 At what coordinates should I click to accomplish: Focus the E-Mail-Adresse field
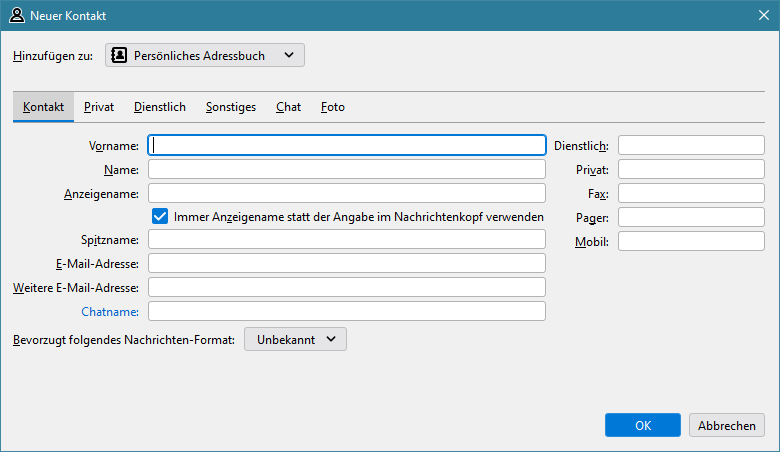pyautogui.click(x=346, y=264)
